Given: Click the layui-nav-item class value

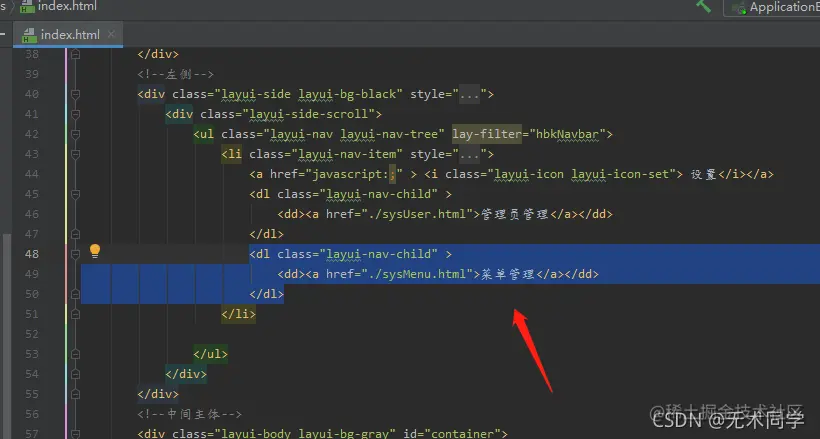Looking at the screenshot, I should click(347, 154).
